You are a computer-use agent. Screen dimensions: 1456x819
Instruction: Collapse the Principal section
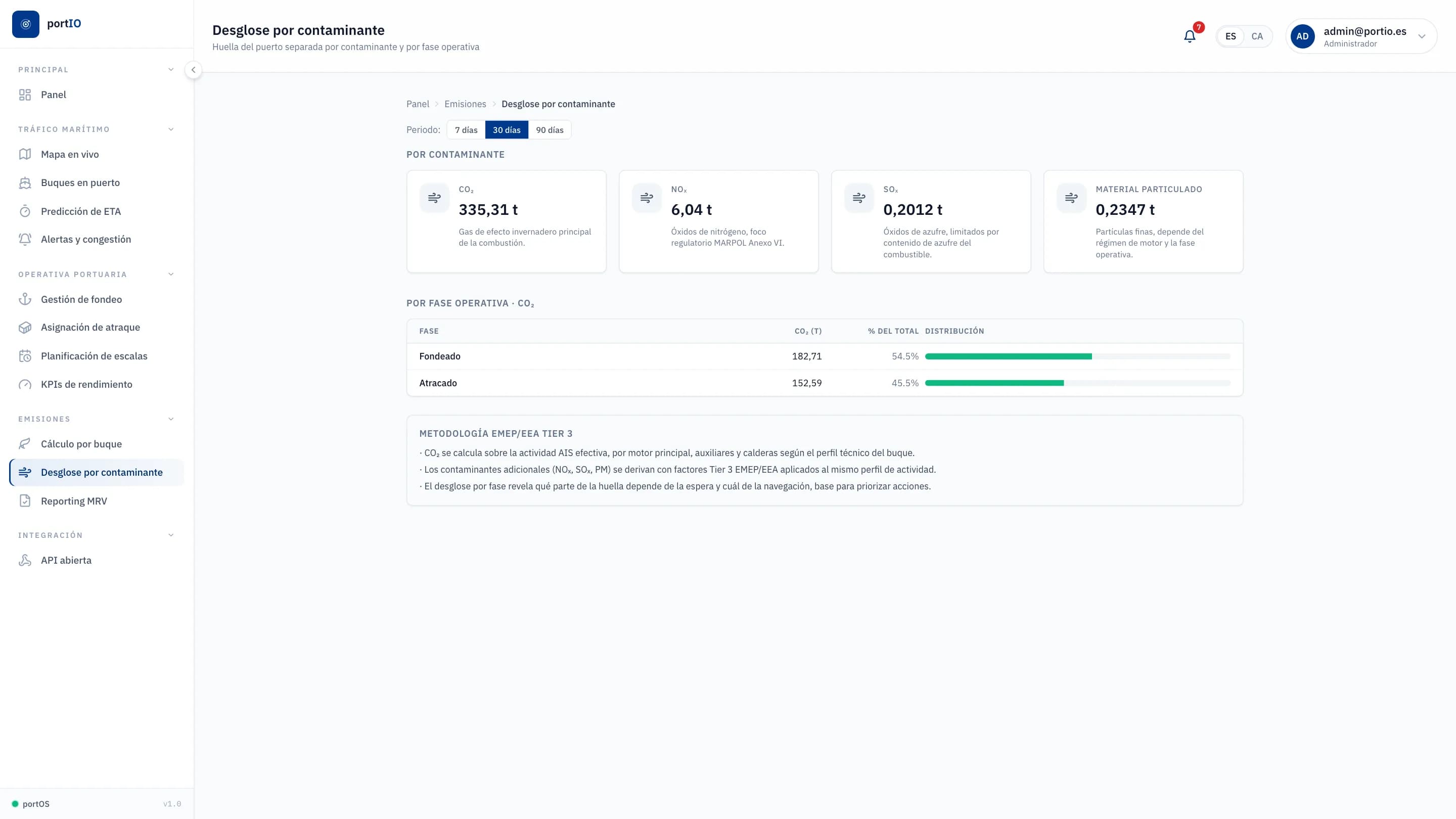[171, 70]
